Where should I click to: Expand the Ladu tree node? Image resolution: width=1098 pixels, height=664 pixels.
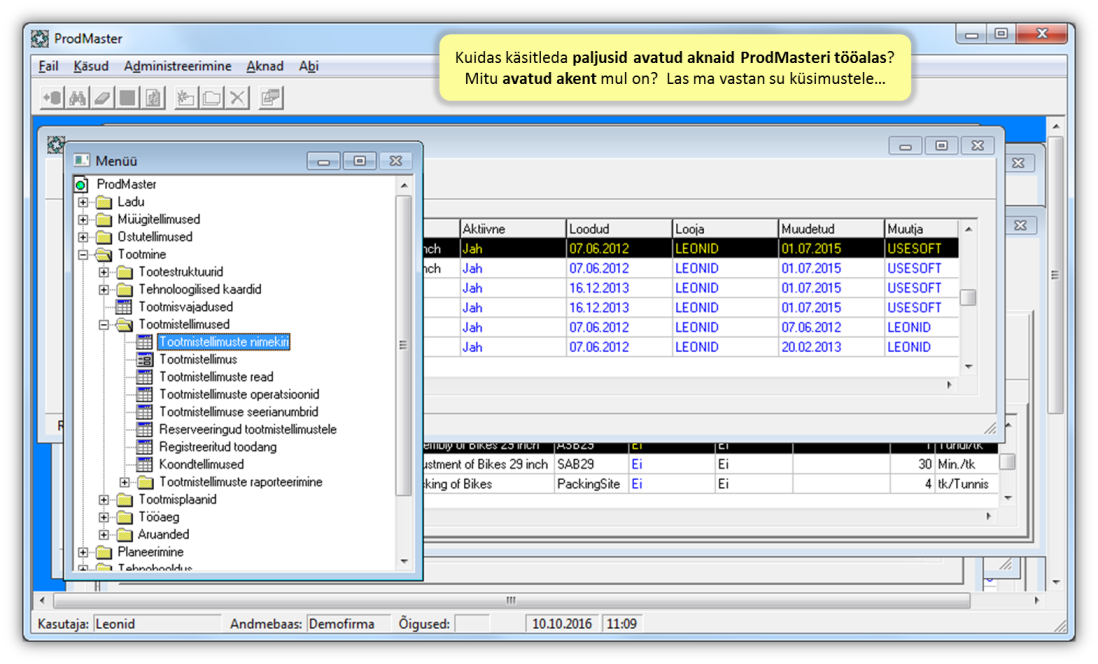[83, 202]
